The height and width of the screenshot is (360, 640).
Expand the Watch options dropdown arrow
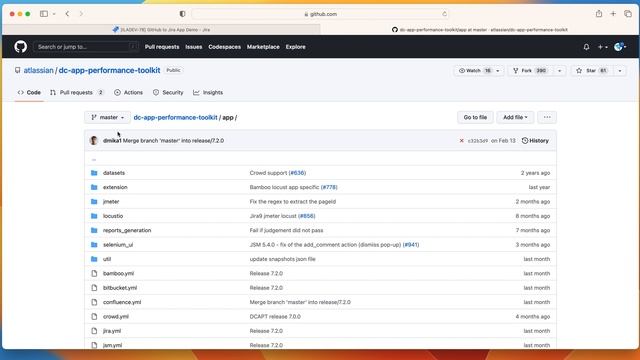pos(498,71)
